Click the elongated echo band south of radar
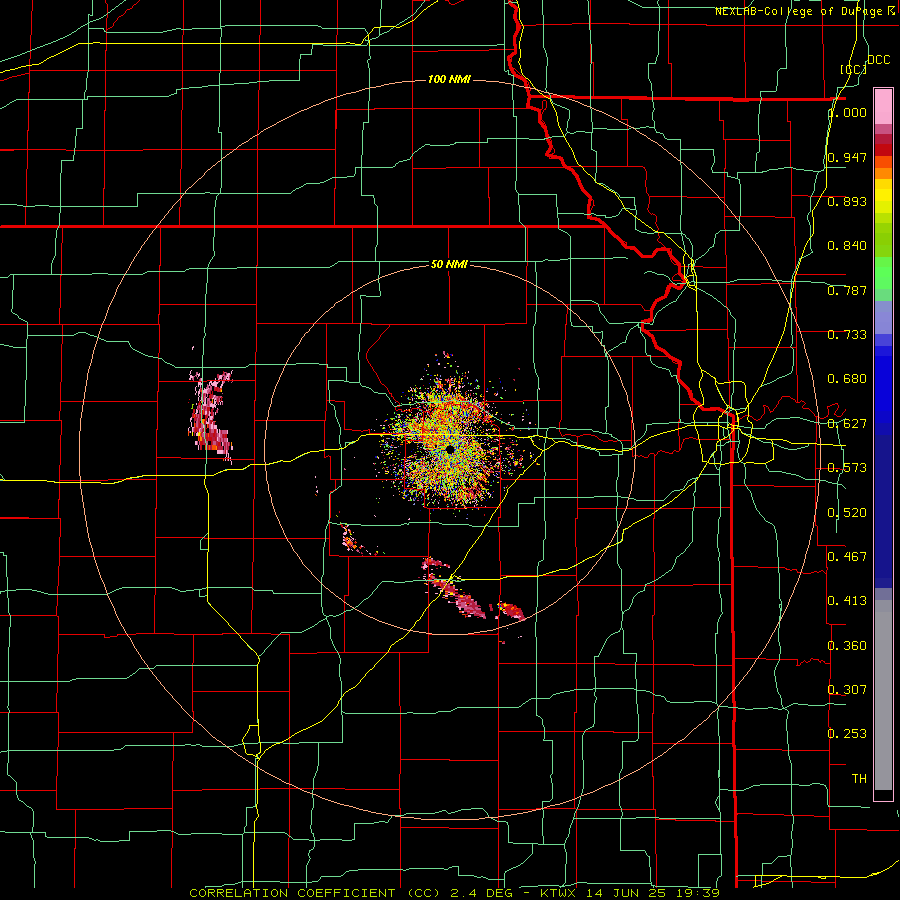This screenshot has height=900, width=900. 457,589
